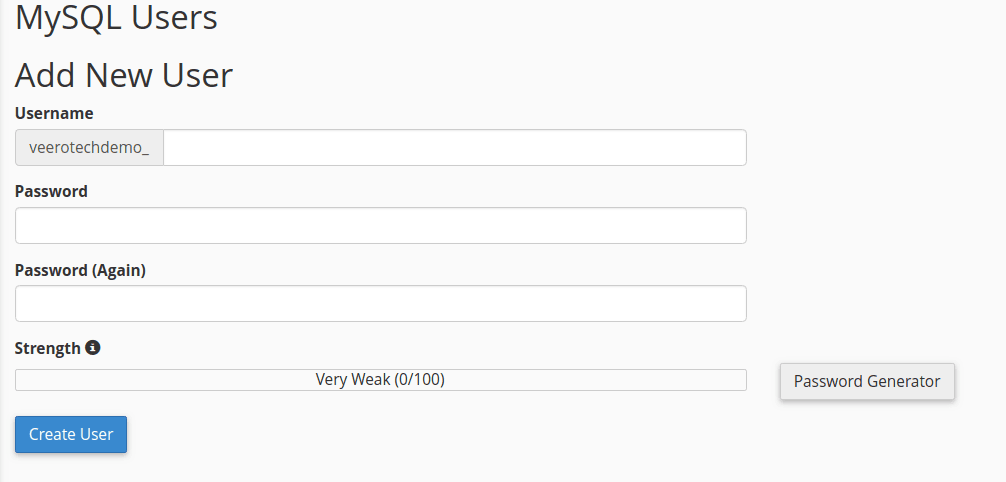The image size is (1006, 482).
Task: Click into the Password field
Action: pos(380,226)
